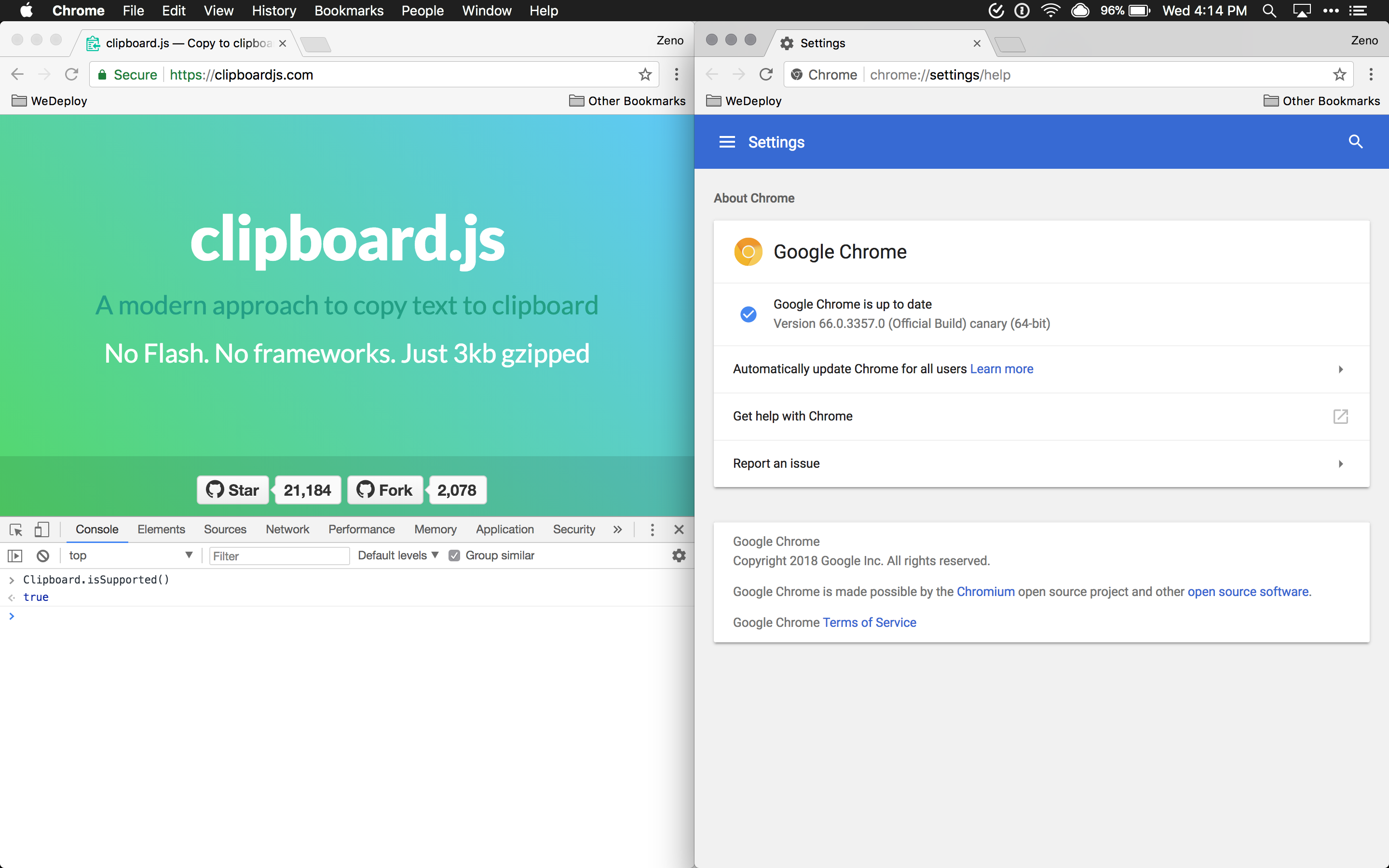This screenshot has width=1389, height=868.
Task: Click inside the console Filter field
Action: coord(280,555)
